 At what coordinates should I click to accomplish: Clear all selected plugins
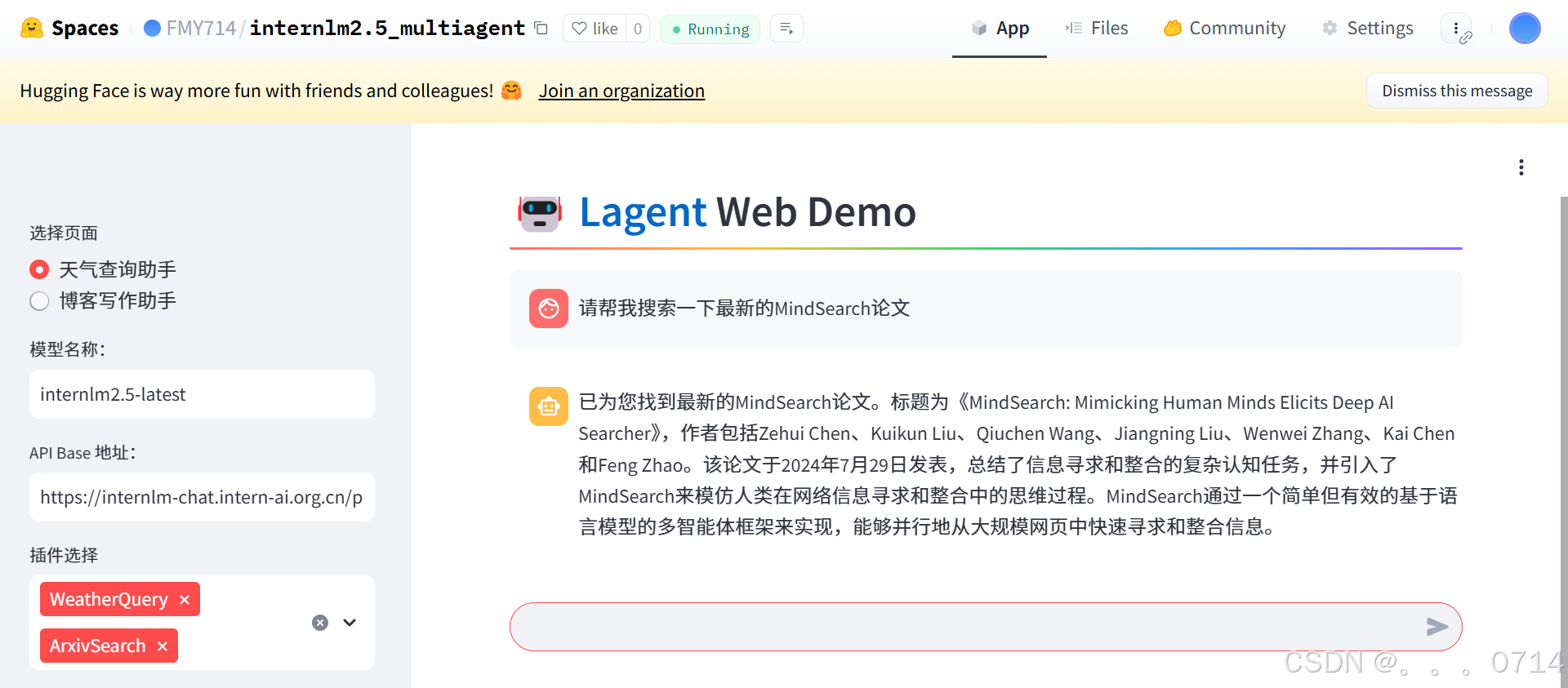point(320,623)
